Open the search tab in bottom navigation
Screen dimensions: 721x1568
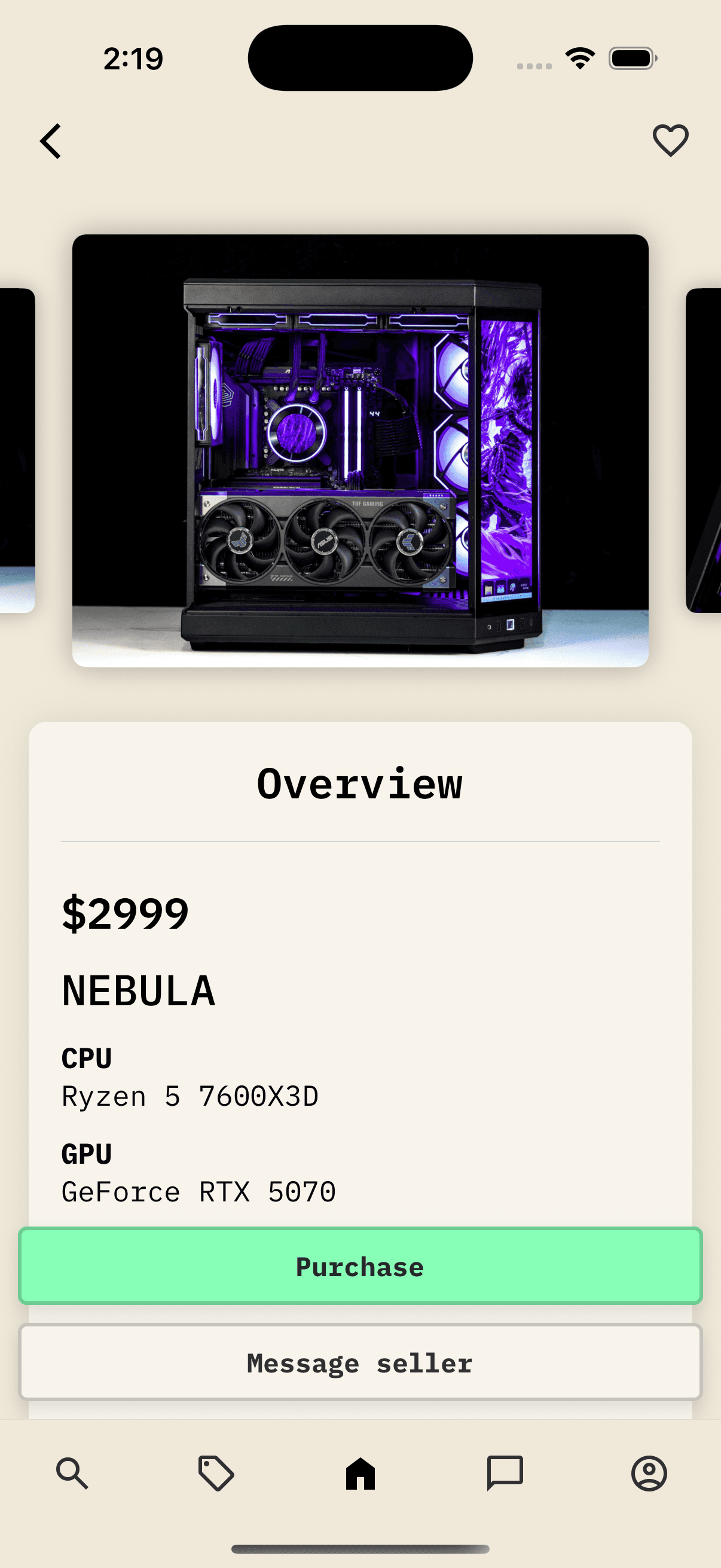click(72, 1474)
